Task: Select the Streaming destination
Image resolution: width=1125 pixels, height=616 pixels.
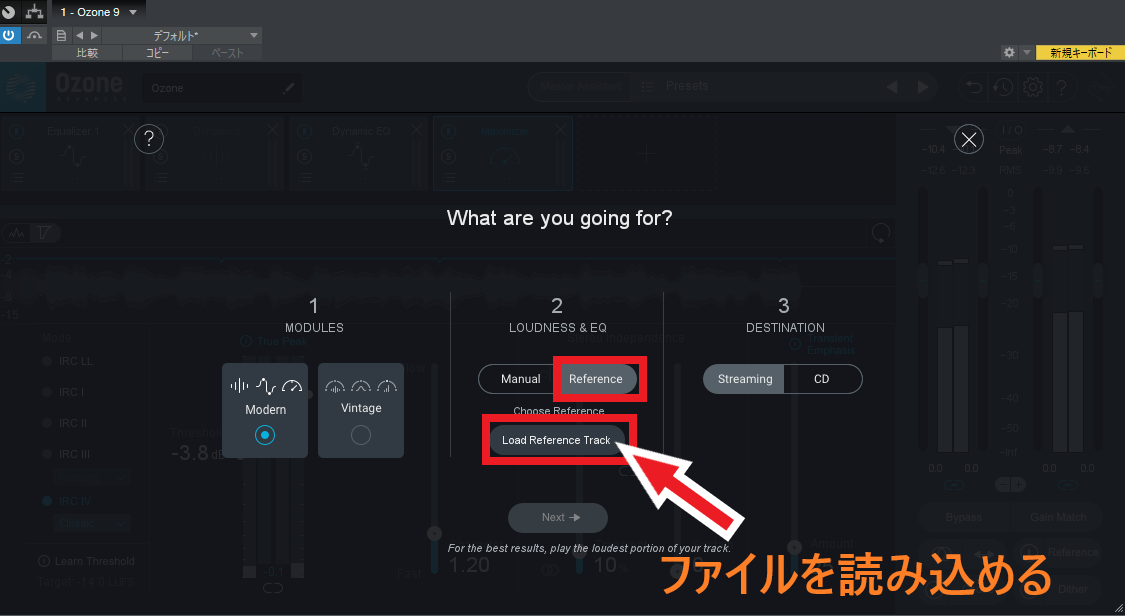Action: (745, 379)
